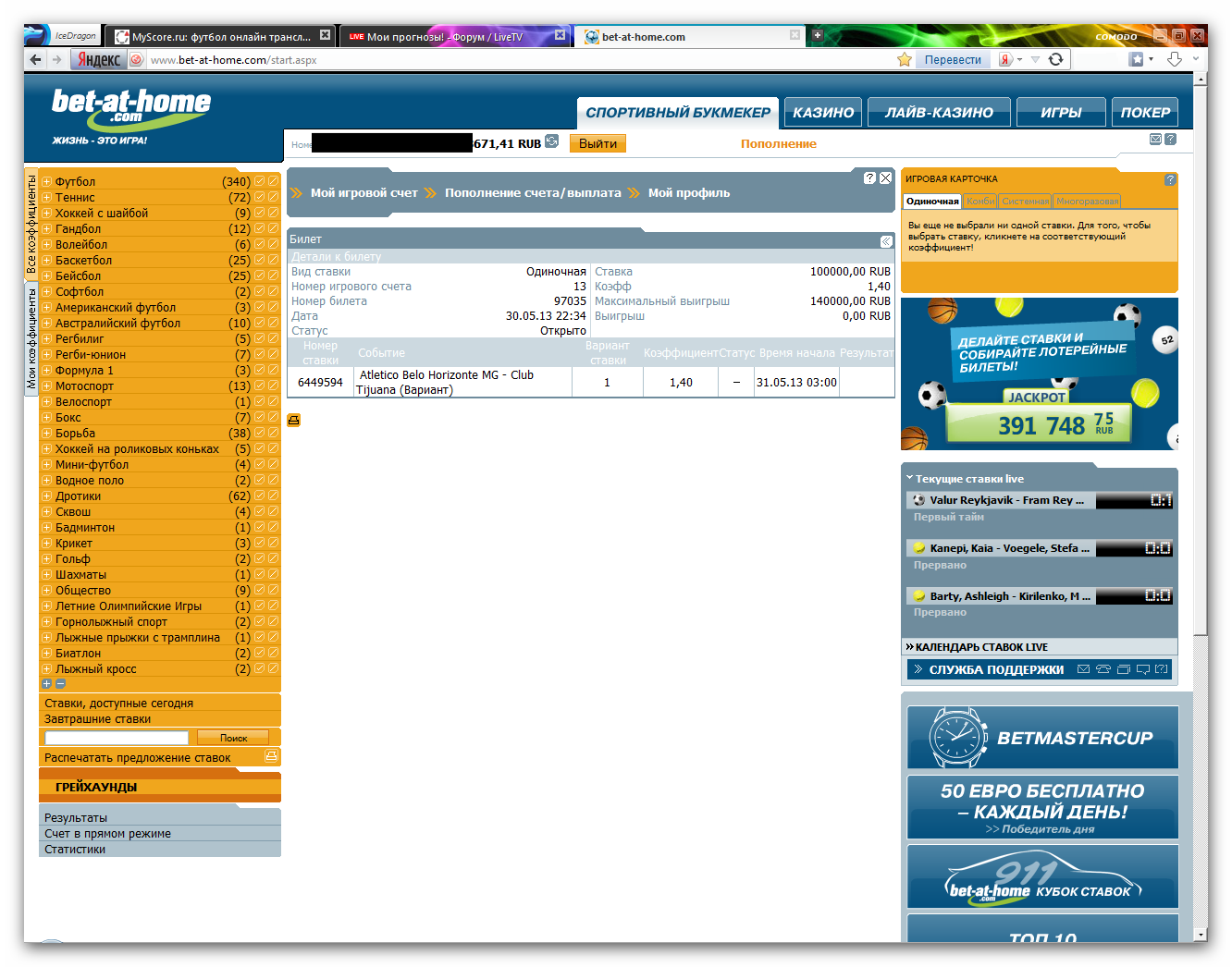1232x967 pixels.
Task: Click the Выйти logout button
Action: (598, 143)
